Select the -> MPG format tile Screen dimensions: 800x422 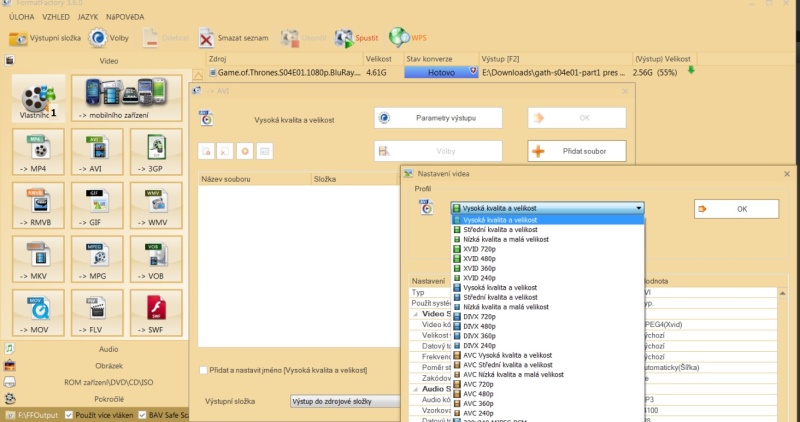(97, 259)
